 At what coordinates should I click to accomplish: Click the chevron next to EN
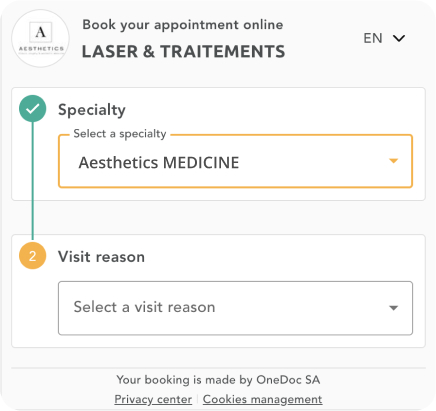point(399,38)
